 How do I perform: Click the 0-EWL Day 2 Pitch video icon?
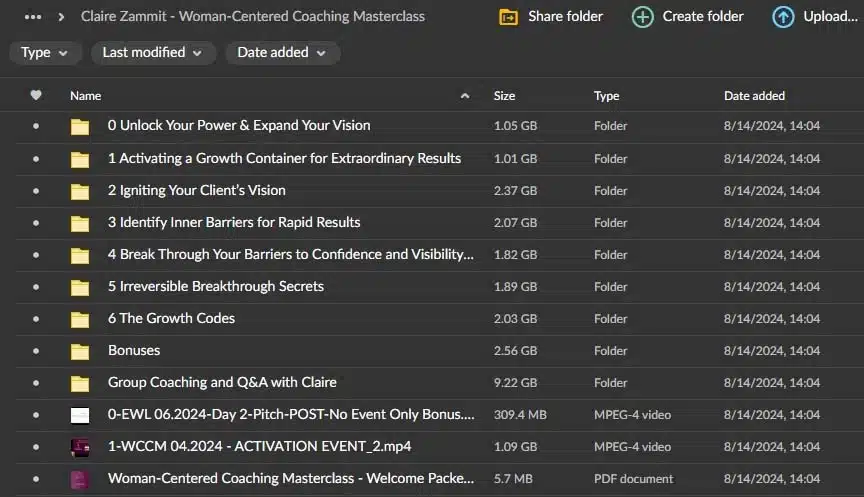pos(80,415)
